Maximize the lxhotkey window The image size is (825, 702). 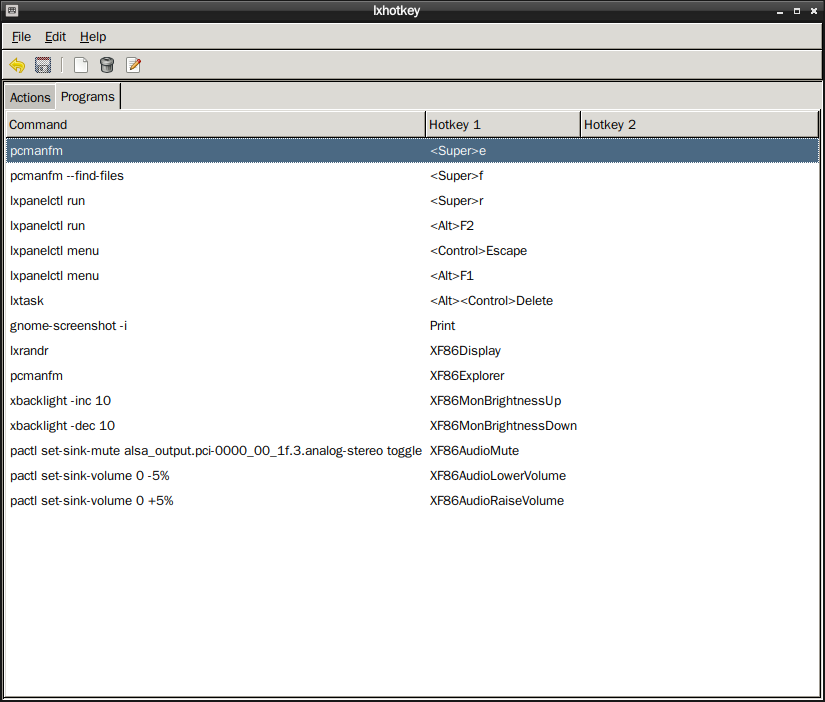tap(797, 10)
